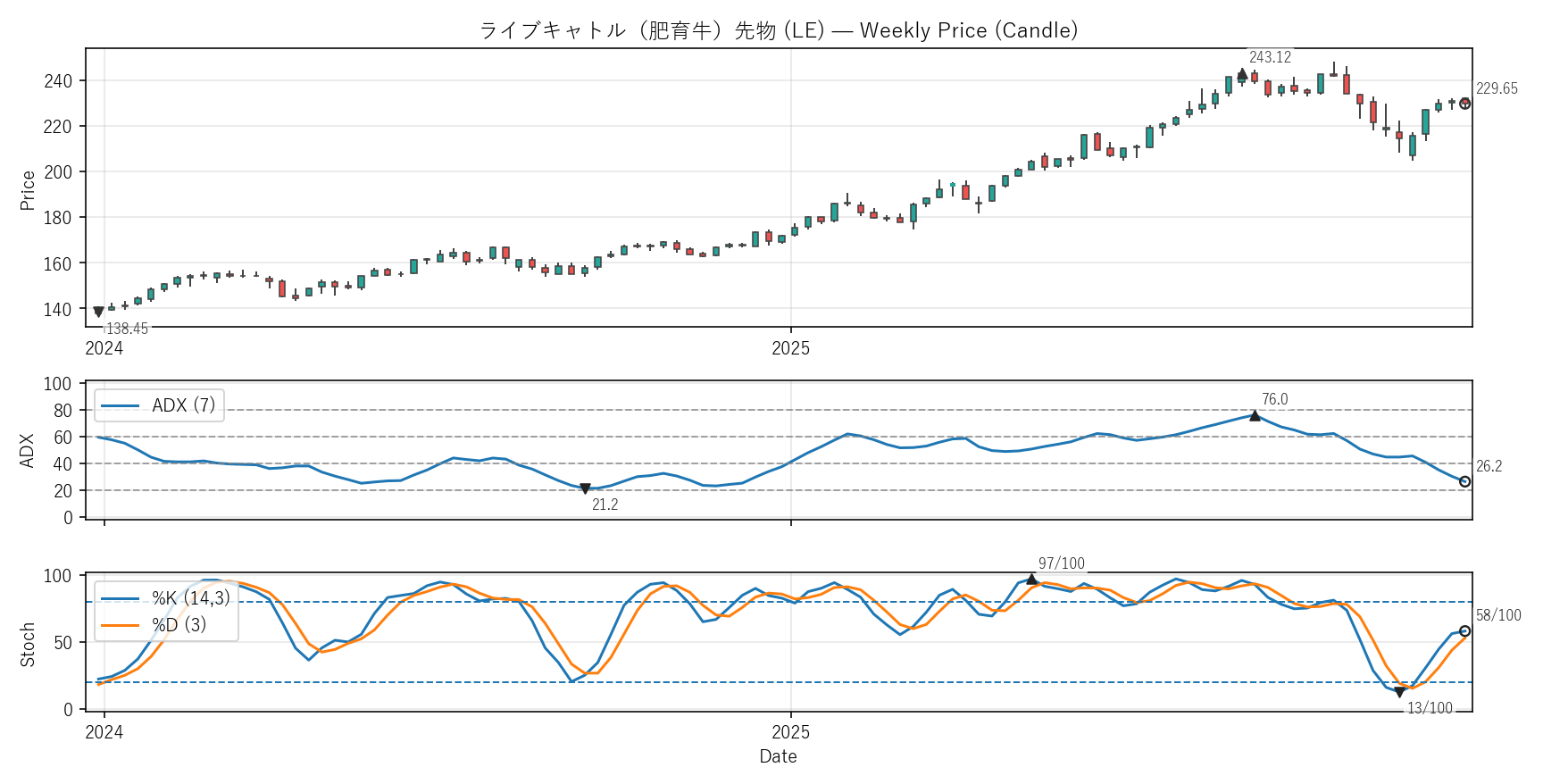
Task: Select the latest Stochastic circle marker near 58/100
Action: tap(1465, 631)
